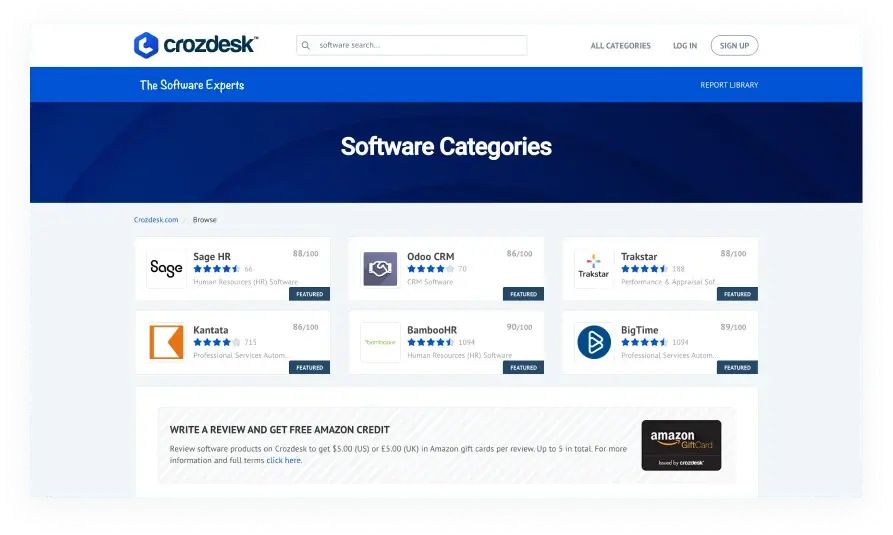This screenshot has height=535, width=893.
Task: Click the Odoo CRM star rating
Action: point(431,269)
